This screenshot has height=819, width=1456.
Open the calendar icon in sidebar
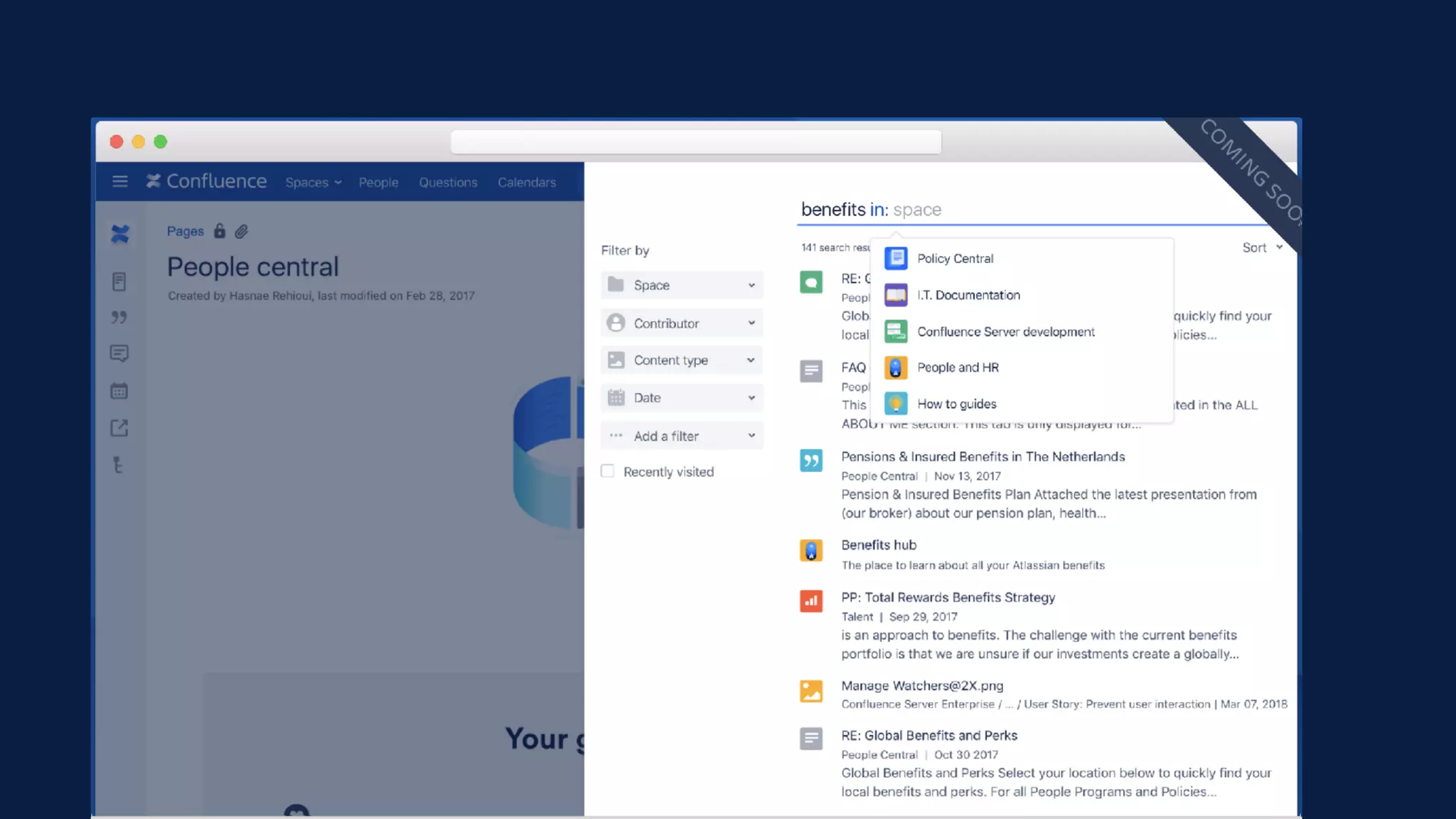click(x=119, y=391)
